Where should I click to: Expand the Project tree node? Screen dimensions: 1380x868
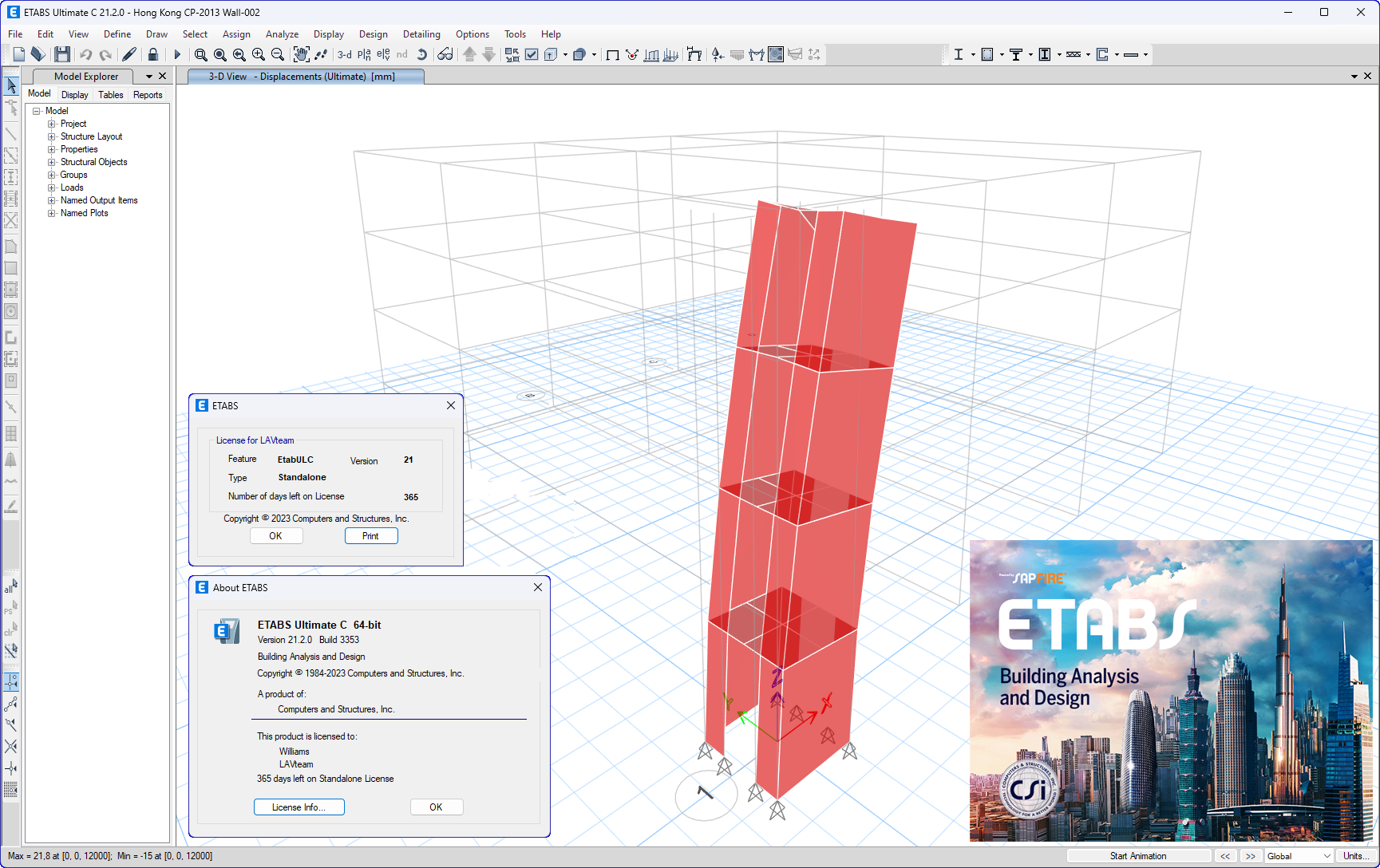coord(52,124)
